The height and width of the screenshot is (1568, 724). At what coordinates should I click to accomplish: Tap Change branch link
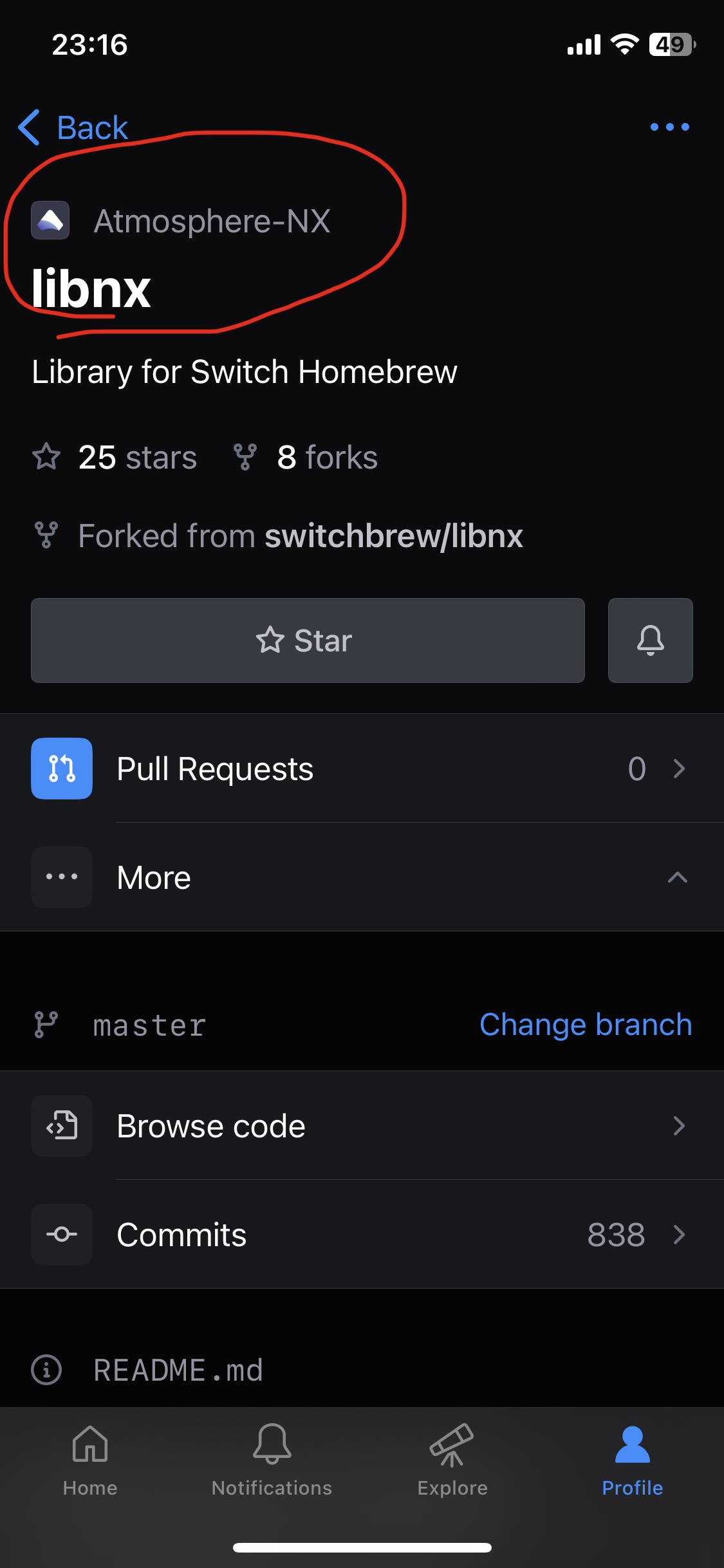586,1024
